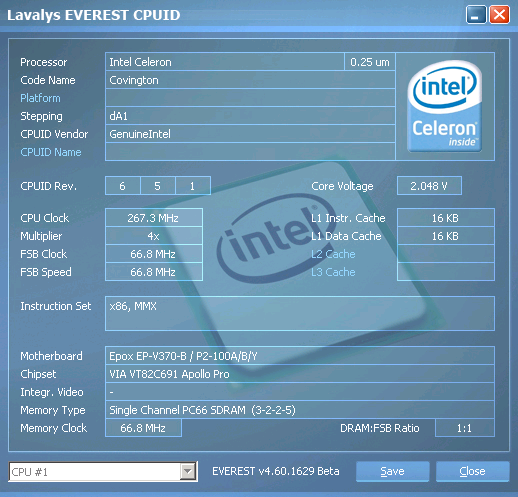Click the L3 Cache link label
This screenshot has height=497, width=518.
[333, 272]
